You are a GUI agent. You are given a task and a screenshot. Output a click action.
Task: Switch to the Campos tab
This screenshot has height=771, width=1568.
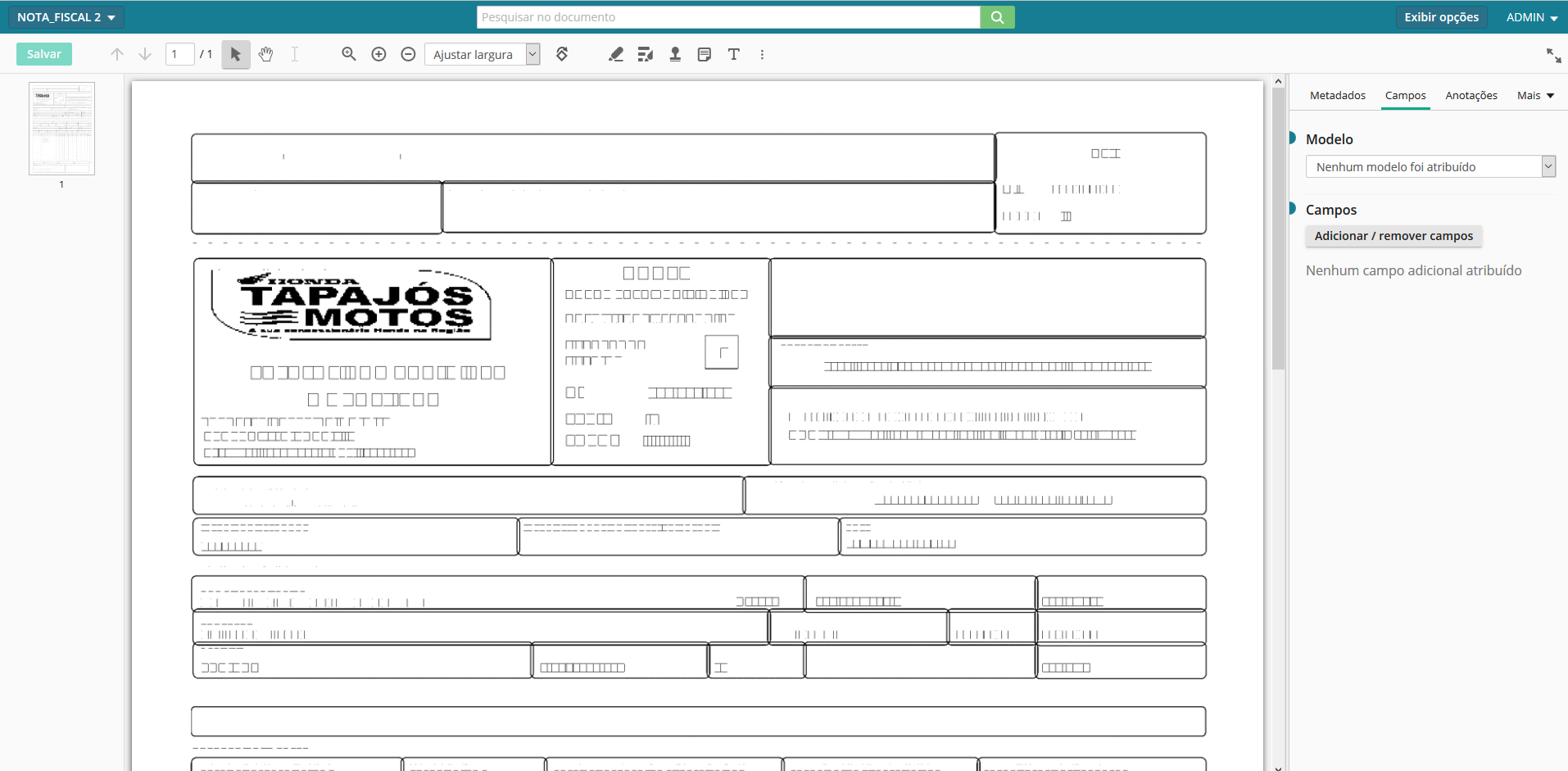tap(1405, 95)
